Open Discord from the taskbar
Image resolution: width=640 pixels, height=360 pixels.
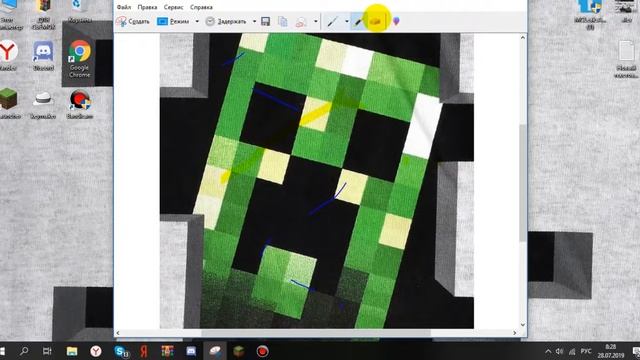(191, 351)
